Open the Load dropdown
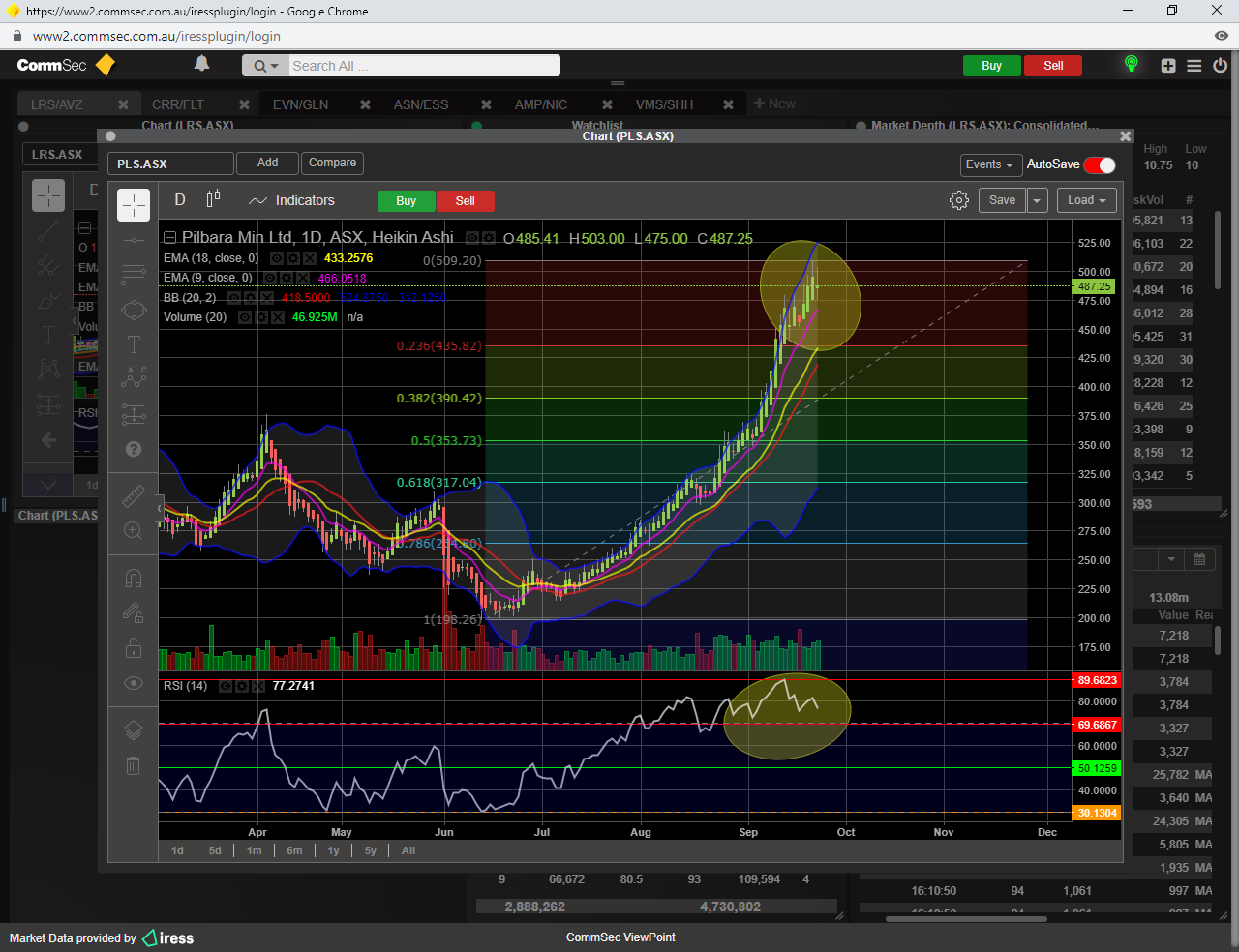The image size is (1239, 952). click(1087, 200)
